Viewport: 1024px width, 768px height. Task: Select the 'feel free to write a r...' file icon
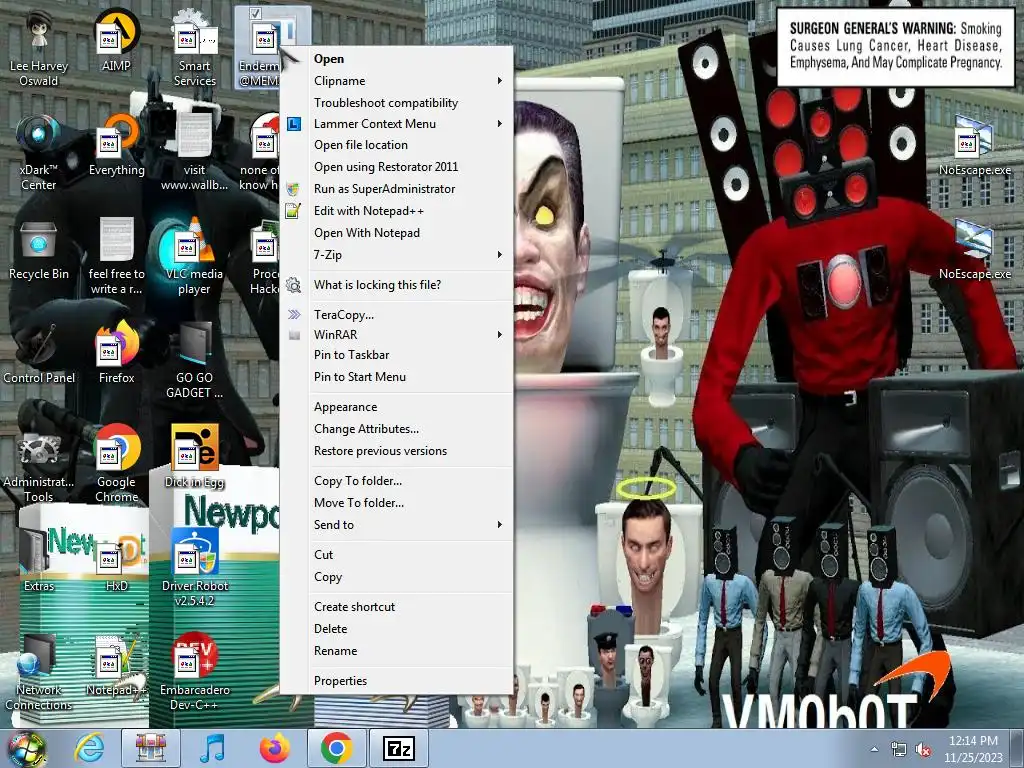point(116,257)
